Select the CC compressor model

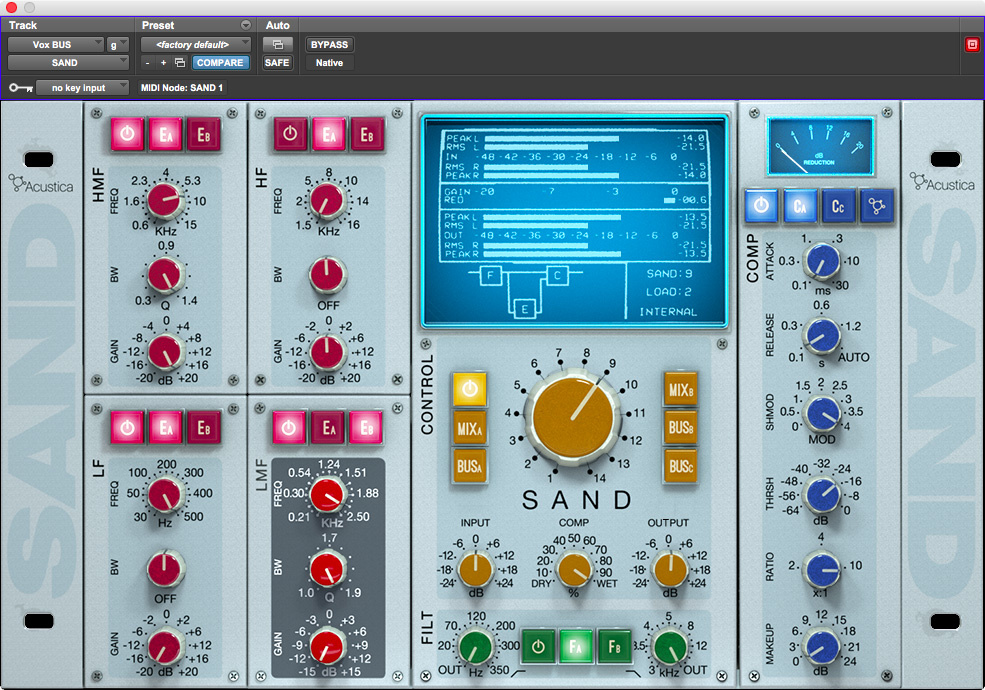tap(838, 205)
